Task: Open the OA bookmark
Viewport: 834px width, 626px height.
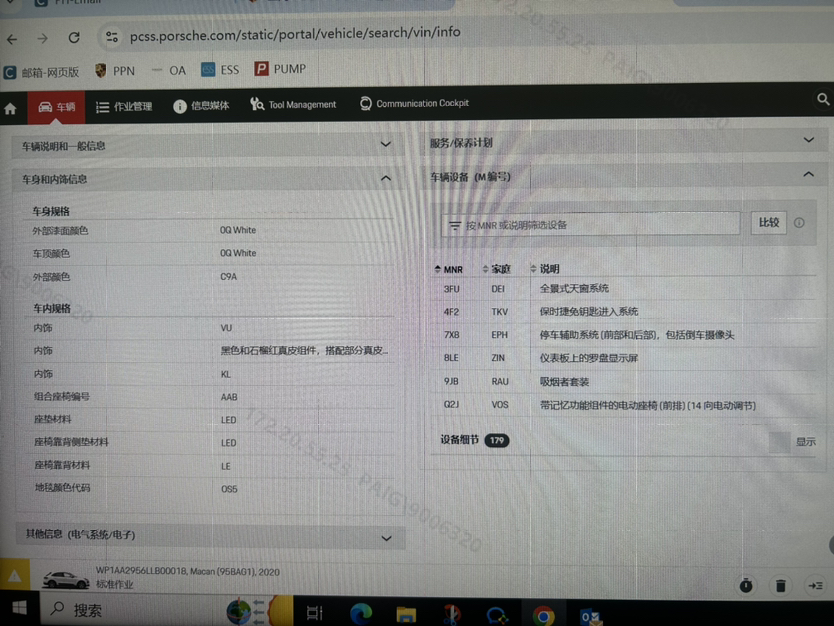Action: [169, 70]
